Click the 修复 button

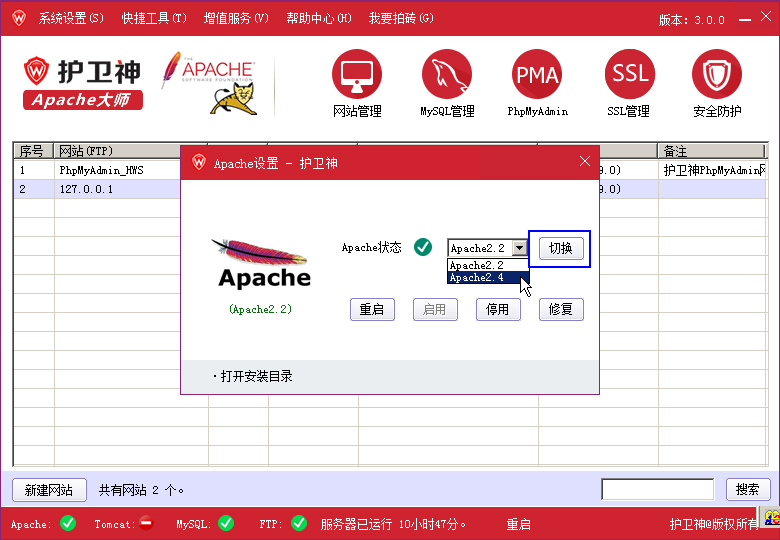561,309
